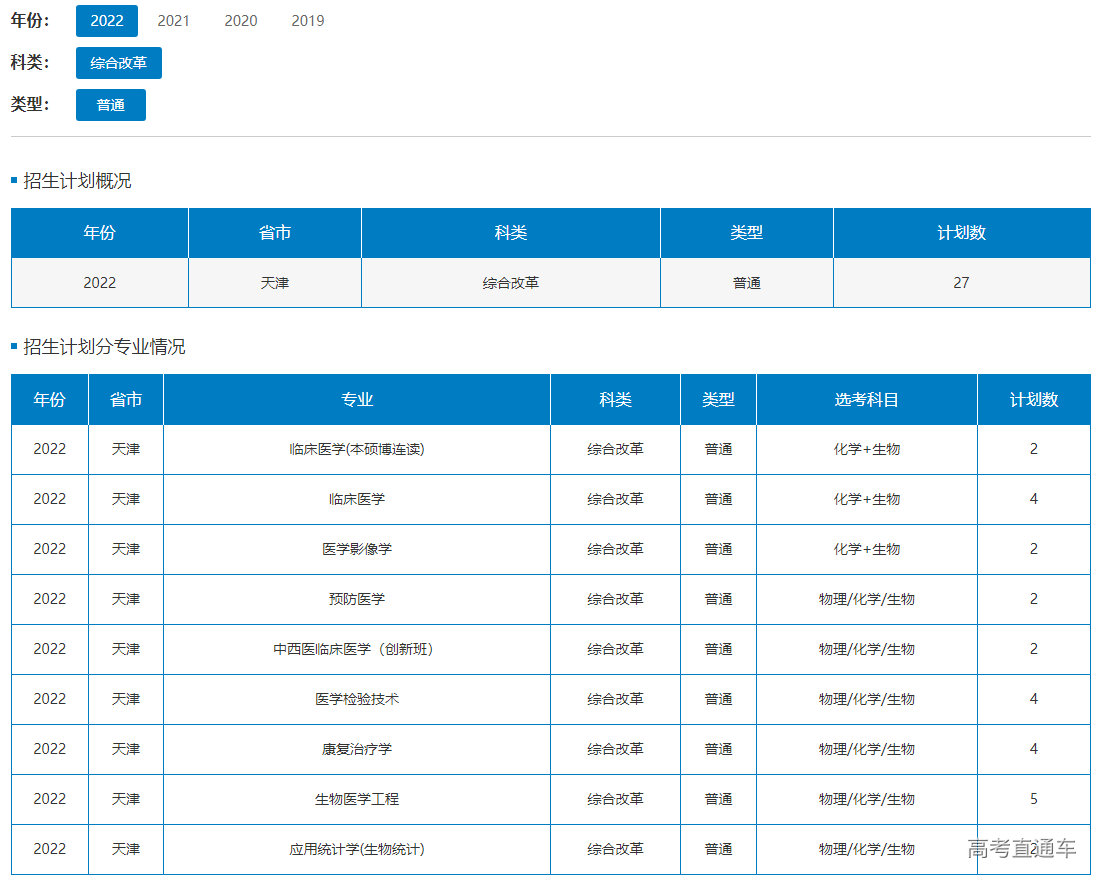Click the 医学检验技术 major cell
Screen dimensions: 1105x888
[x=357, y=699]
